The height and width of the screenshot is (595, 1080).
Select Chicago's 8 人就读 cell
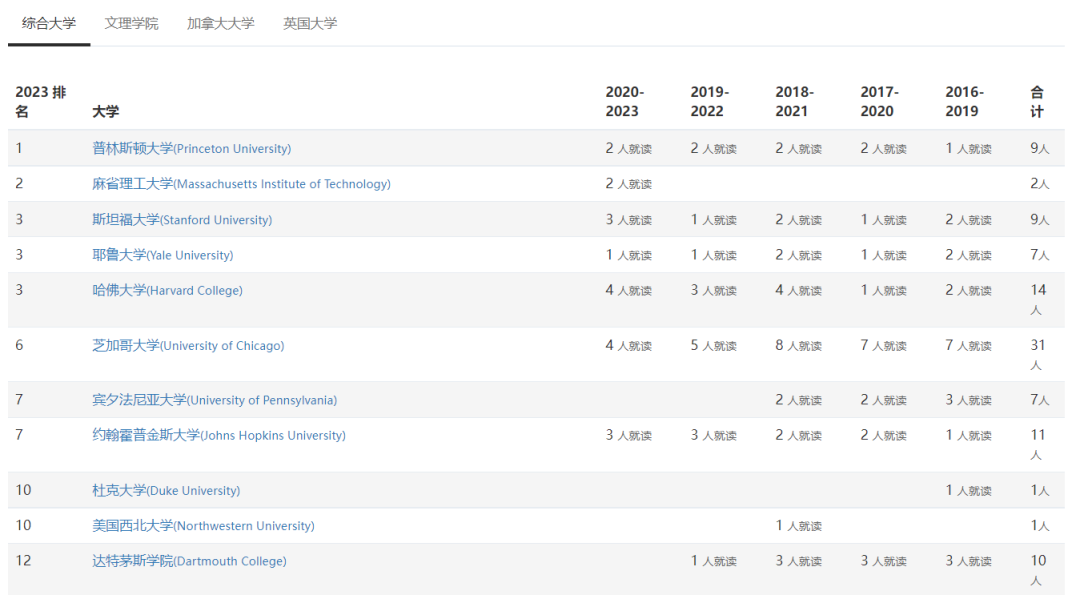[x=798, y=345]
